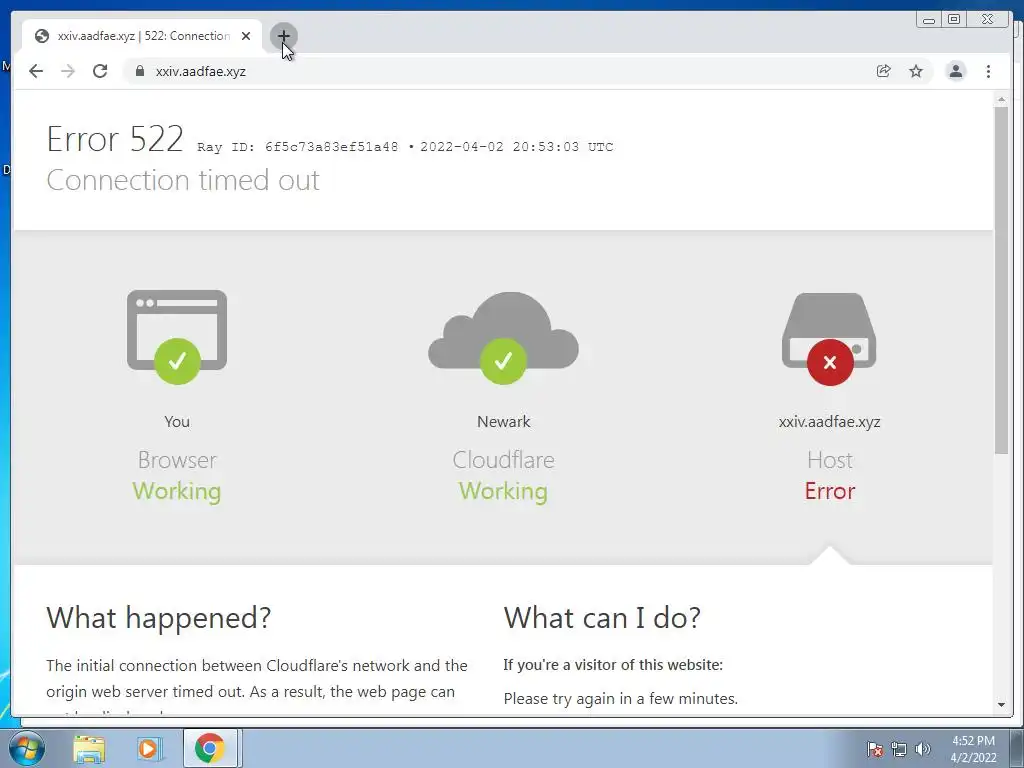Open Windows Explorer from the taskbar
Screen dimensions: 1024x768
click(x=89, y=748)
